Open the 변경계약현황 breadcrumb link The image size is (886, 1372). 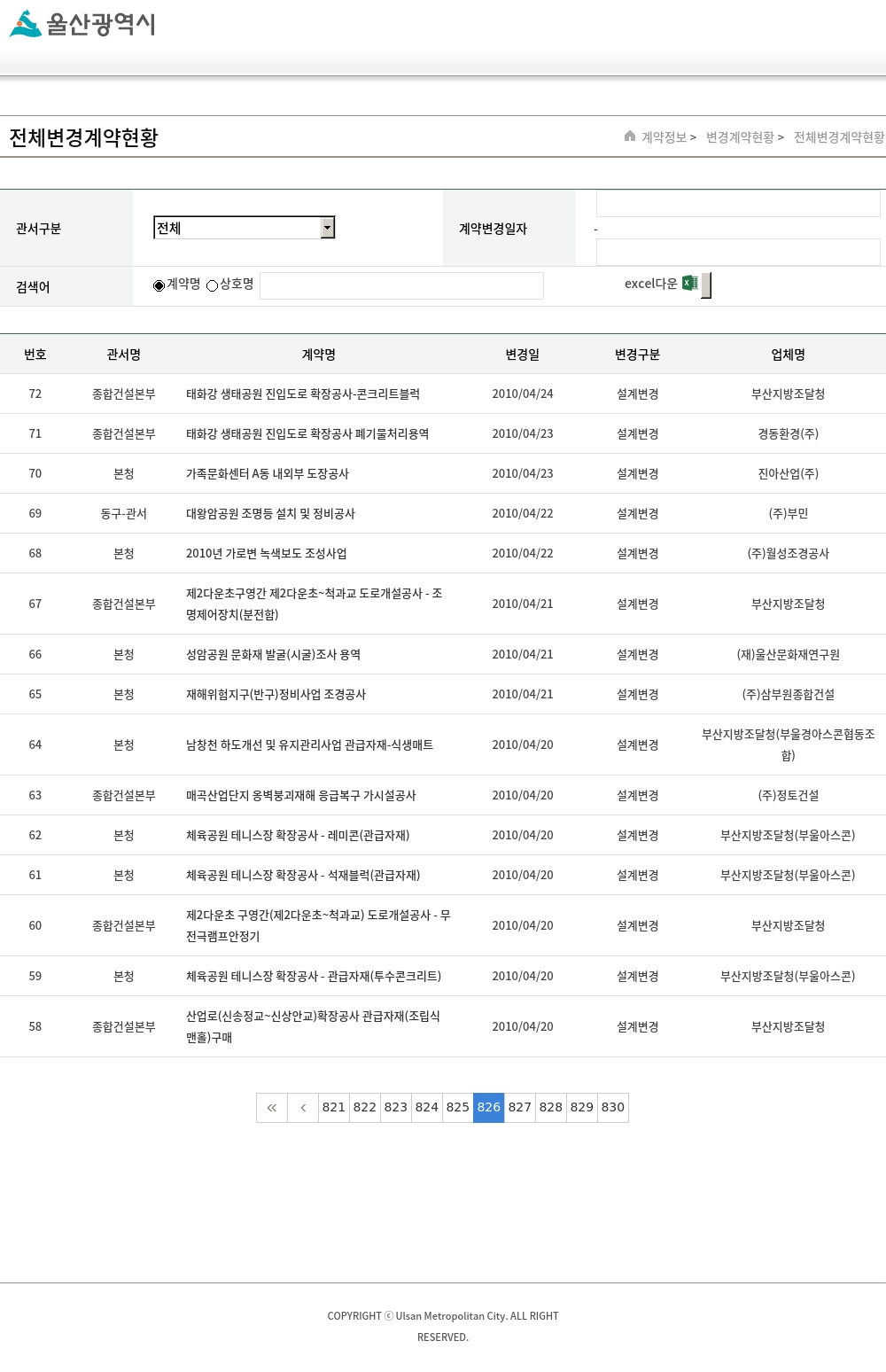tap(740, 137)
